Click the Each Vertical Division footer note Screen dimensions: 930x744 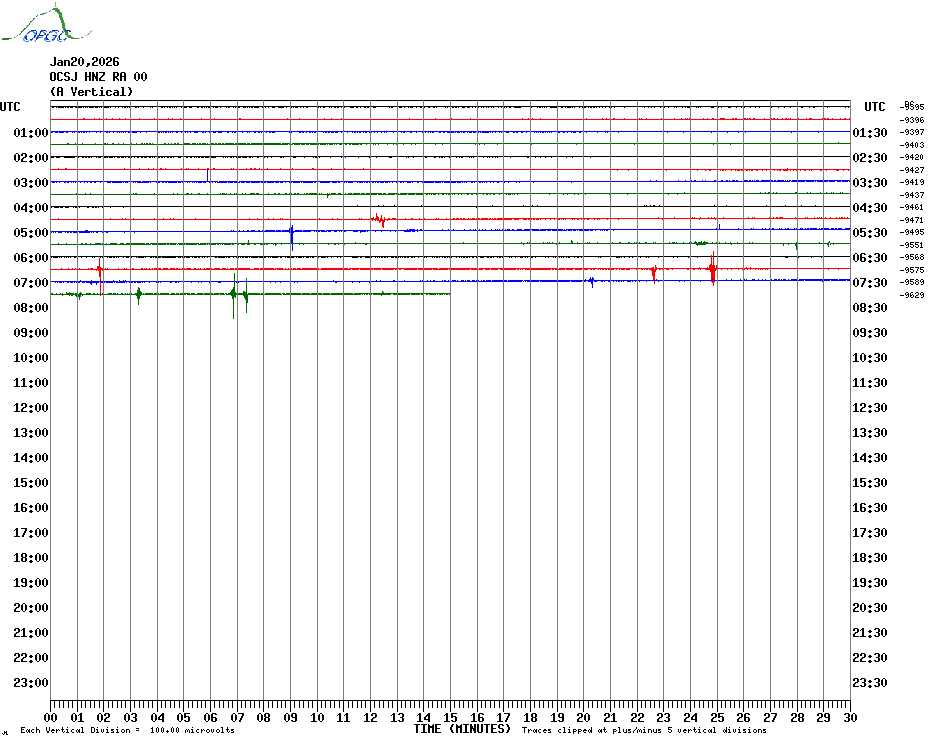[x=127, y=731]
